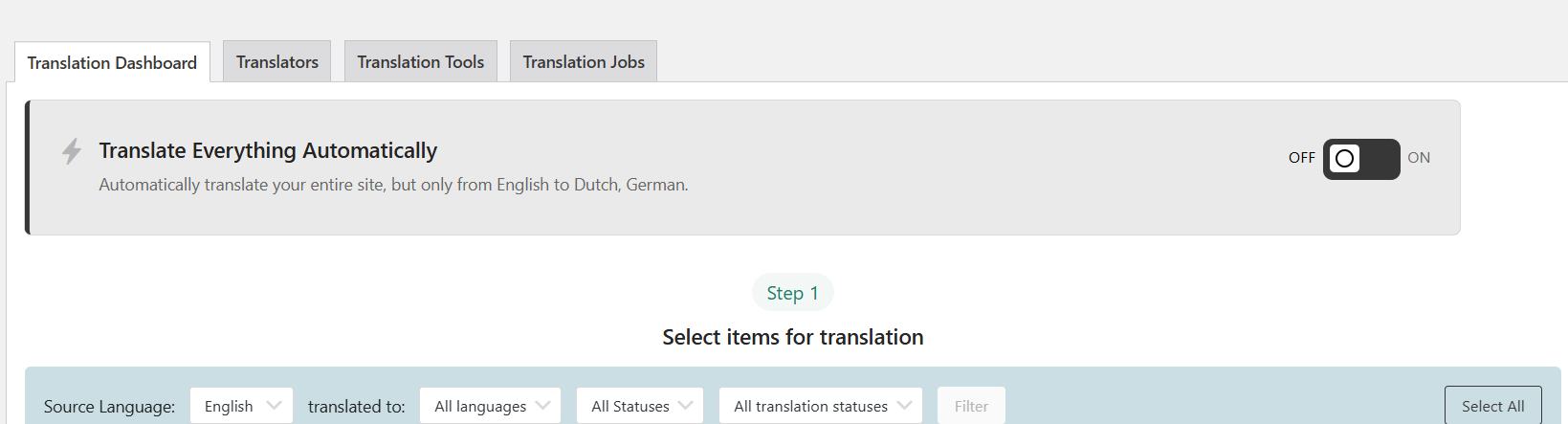Click chevron arrow of All translation statuses
This screenshot has height=424, width=1568.
904,405
